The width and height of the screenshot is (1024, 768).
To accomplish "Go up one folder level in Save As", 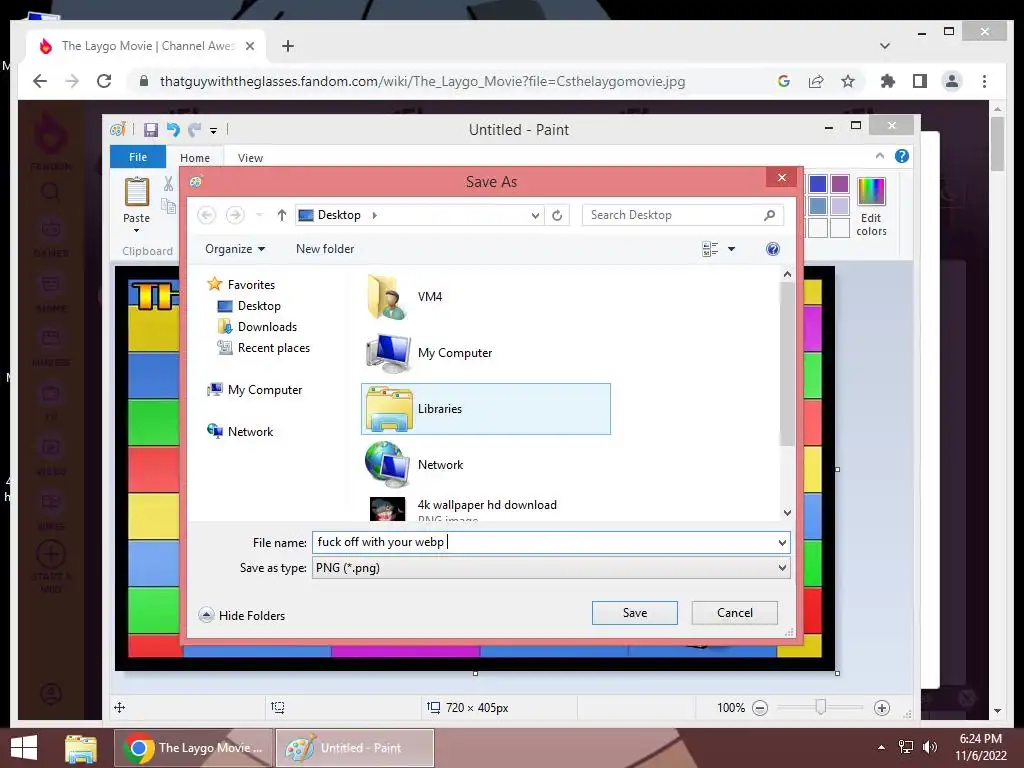I will [281, 215].
